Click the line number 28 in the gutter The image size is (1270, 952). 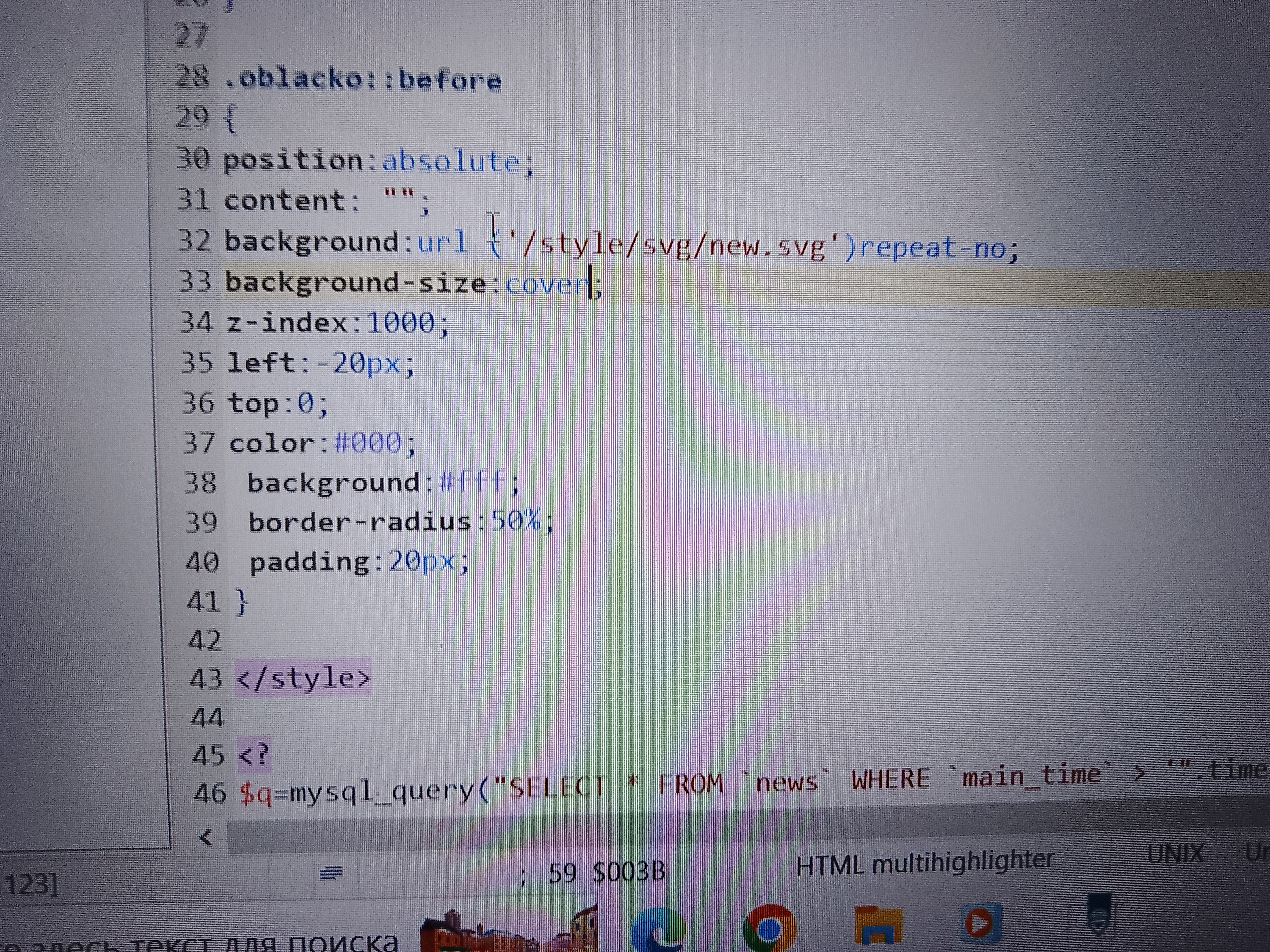pos(192,78)
